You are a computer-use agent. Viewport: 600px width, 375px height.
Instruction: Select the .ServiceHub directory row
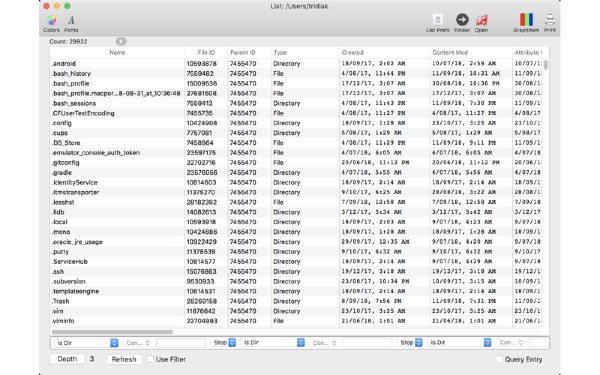297,261
